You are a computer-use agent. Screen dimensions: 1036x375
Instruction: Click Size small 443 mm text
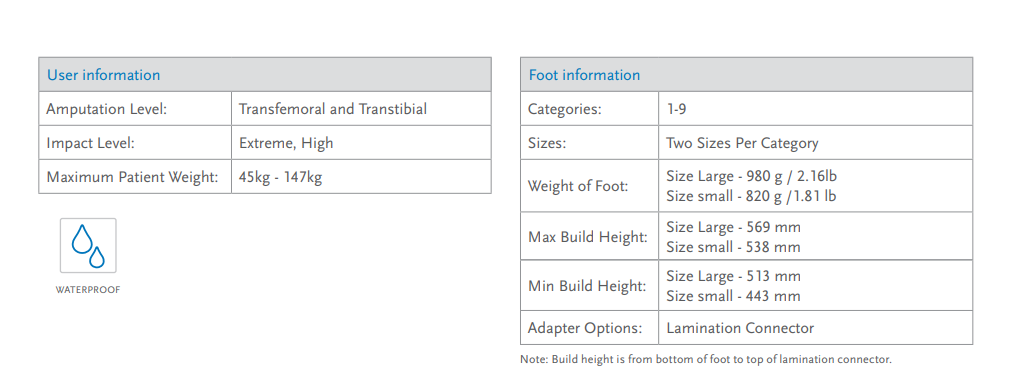coord(733,296)
